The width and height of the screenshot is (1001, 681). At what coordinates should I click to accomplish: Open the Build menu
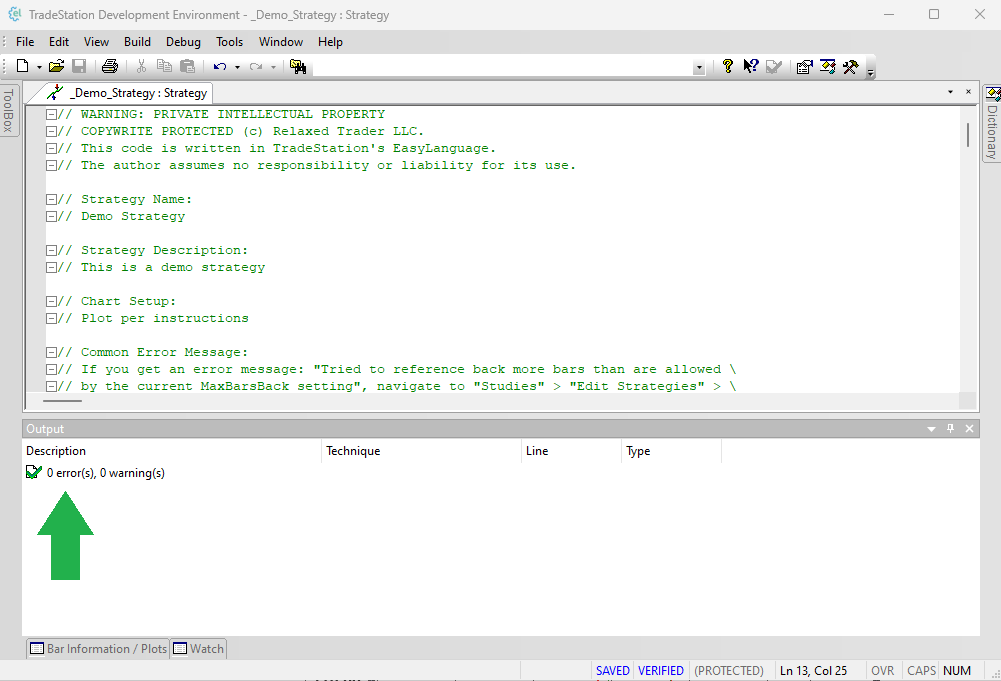137,41
